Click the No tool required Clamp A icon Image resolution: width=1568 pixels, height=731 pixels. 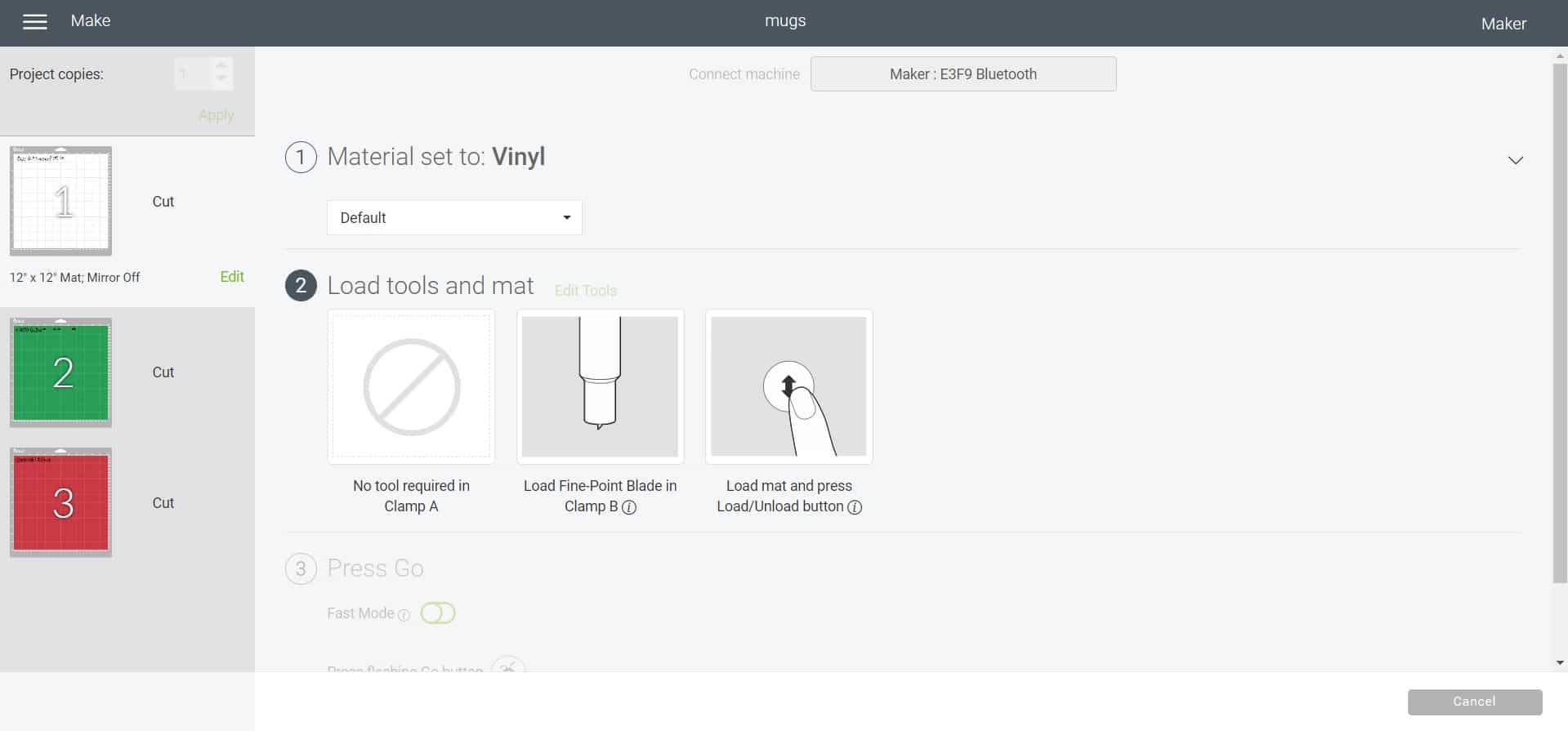[x=411, y=386]
